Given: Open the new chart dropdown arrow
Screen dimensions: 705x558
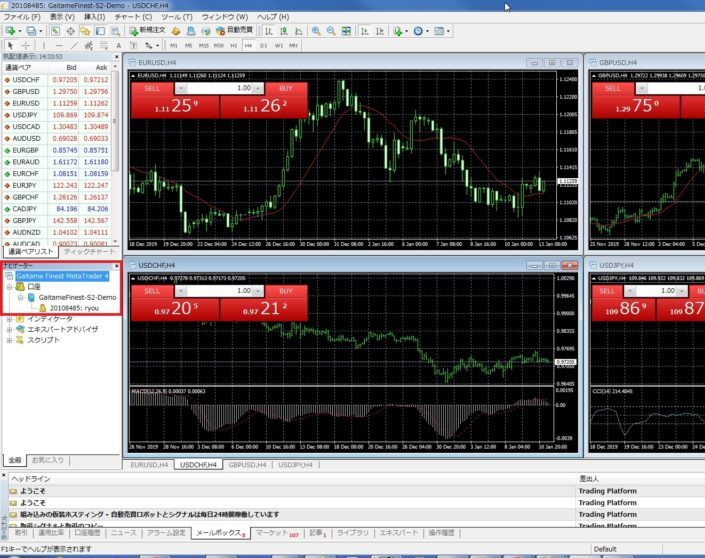Looking at the screenshot, I should (x=20, y=31).
